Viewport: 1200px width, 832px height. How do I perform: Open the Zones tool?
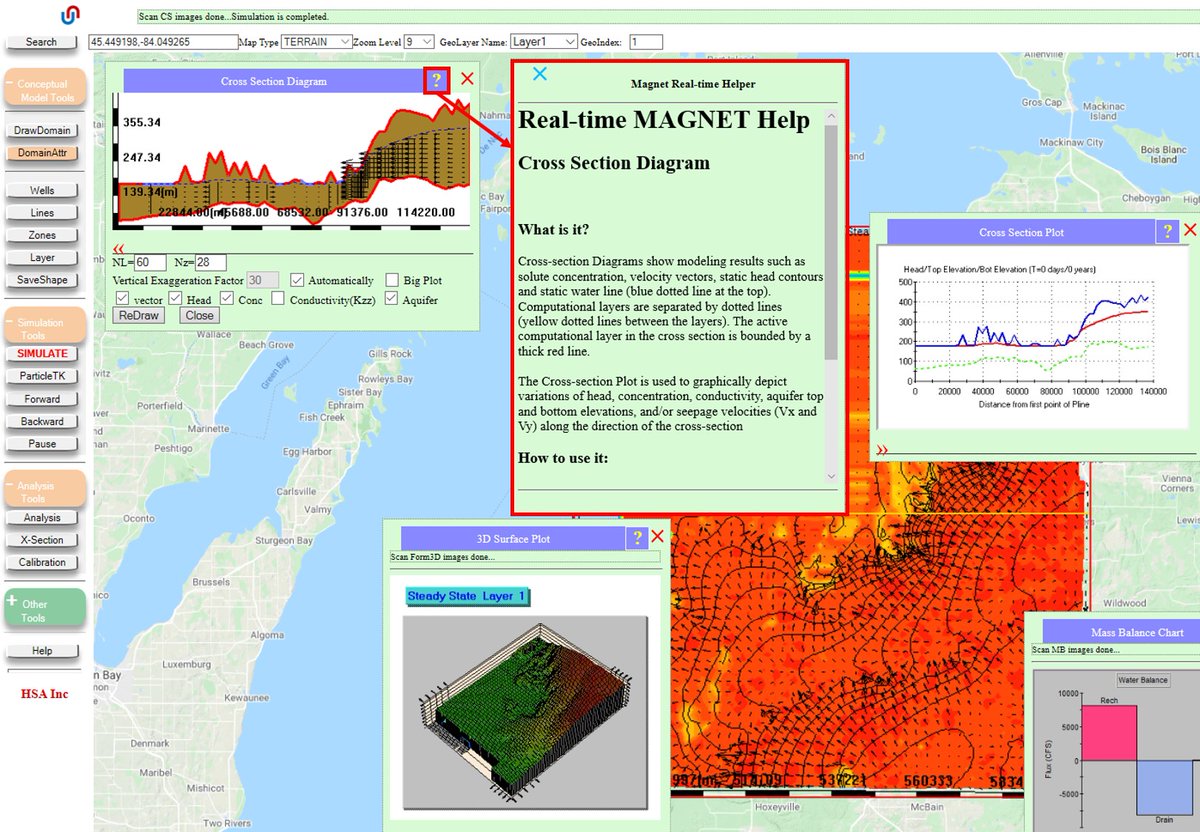(x=41, y=235)
